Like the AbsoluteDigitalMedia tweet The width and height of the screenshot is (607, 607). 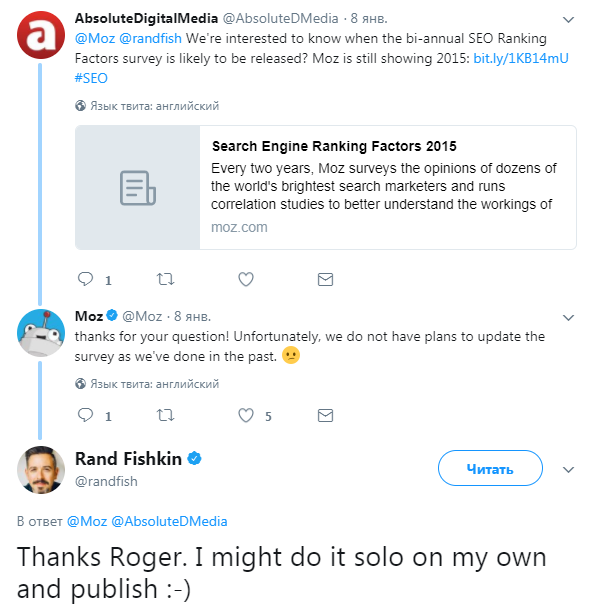[x=246, y=279]
